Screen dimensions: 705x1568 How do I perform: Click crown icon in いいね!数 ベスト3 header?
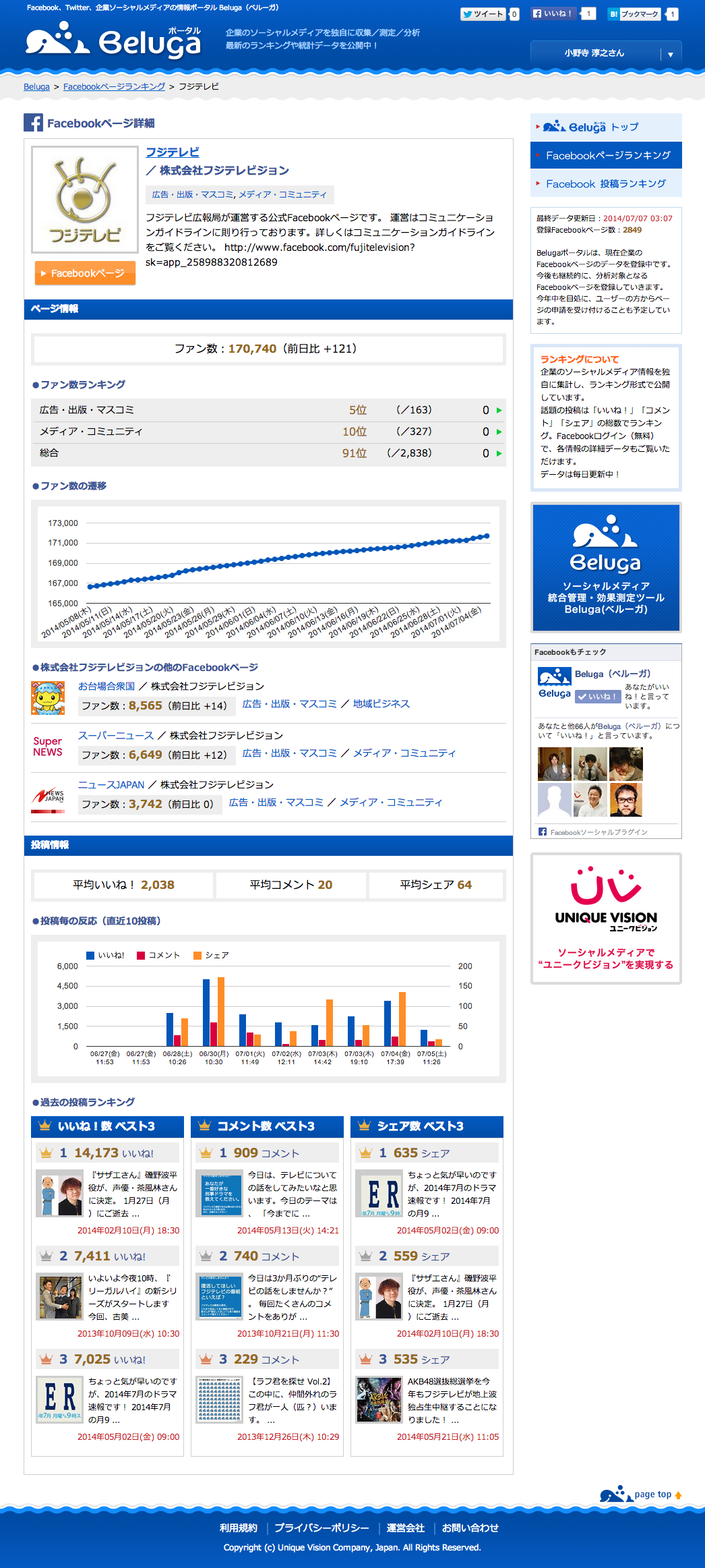coord(45,1126)
